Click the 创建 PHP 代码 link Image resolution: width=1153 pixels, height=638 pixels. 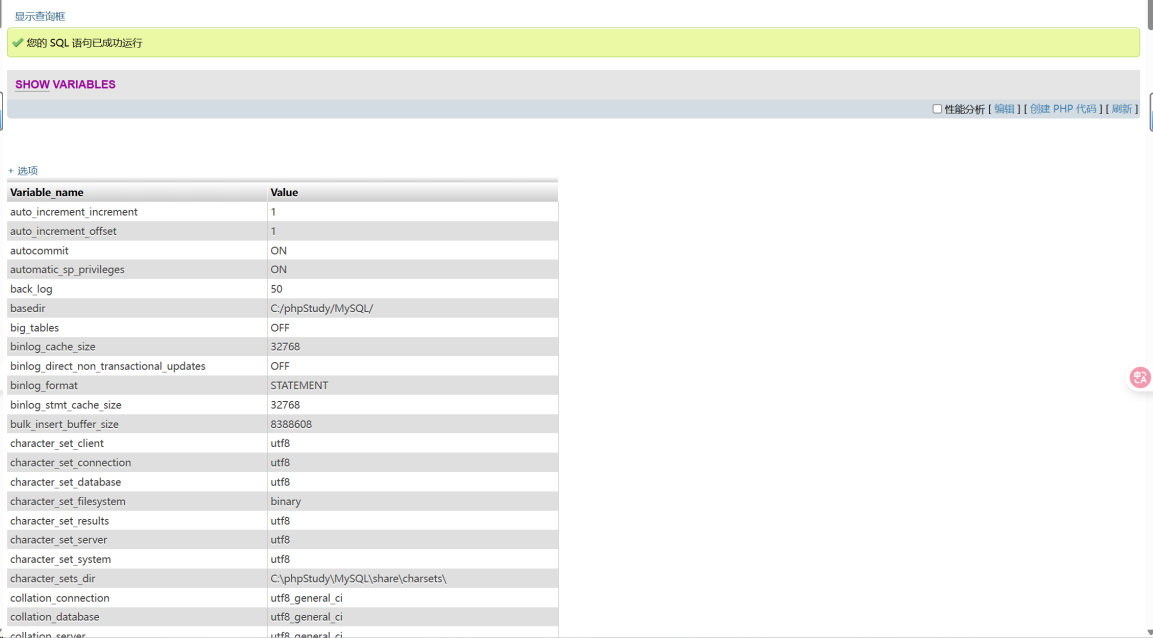pos(1063,109)
